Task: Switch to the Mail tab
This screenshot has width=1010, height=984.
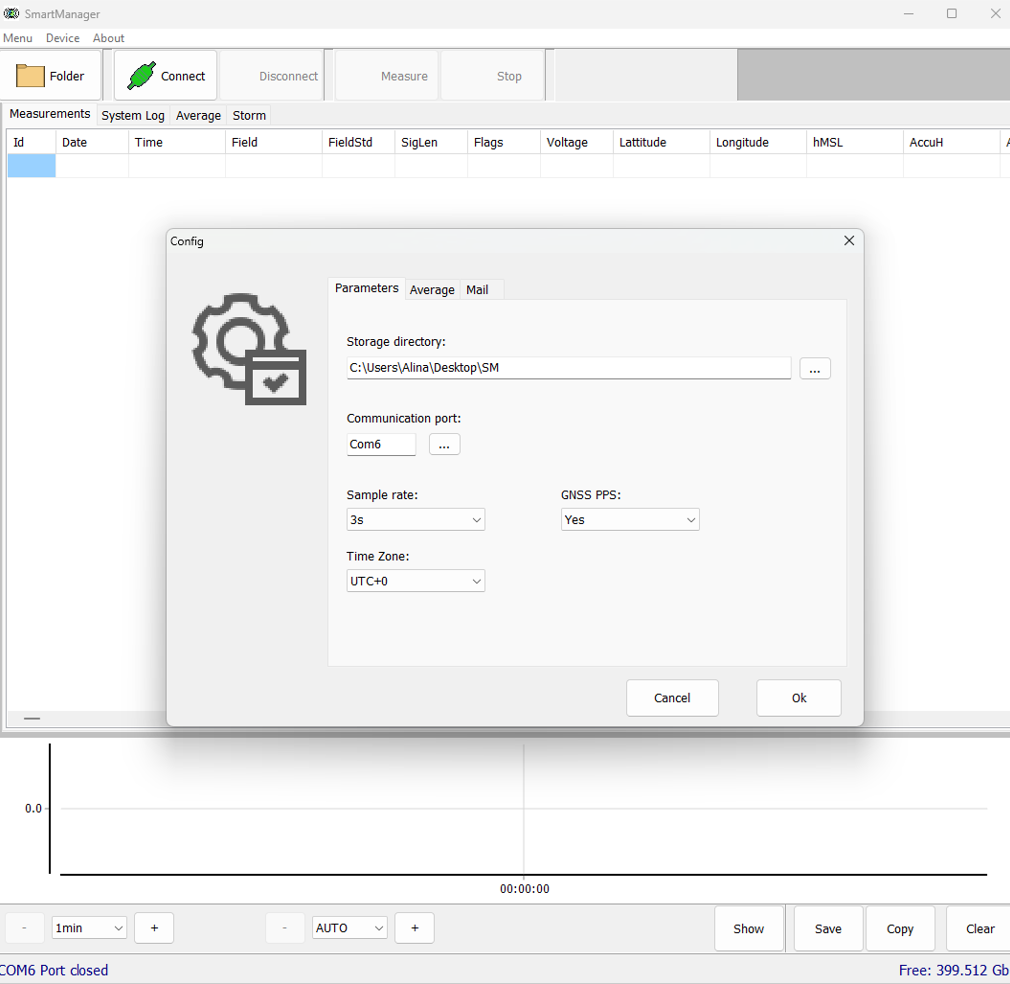Action: 477,290
